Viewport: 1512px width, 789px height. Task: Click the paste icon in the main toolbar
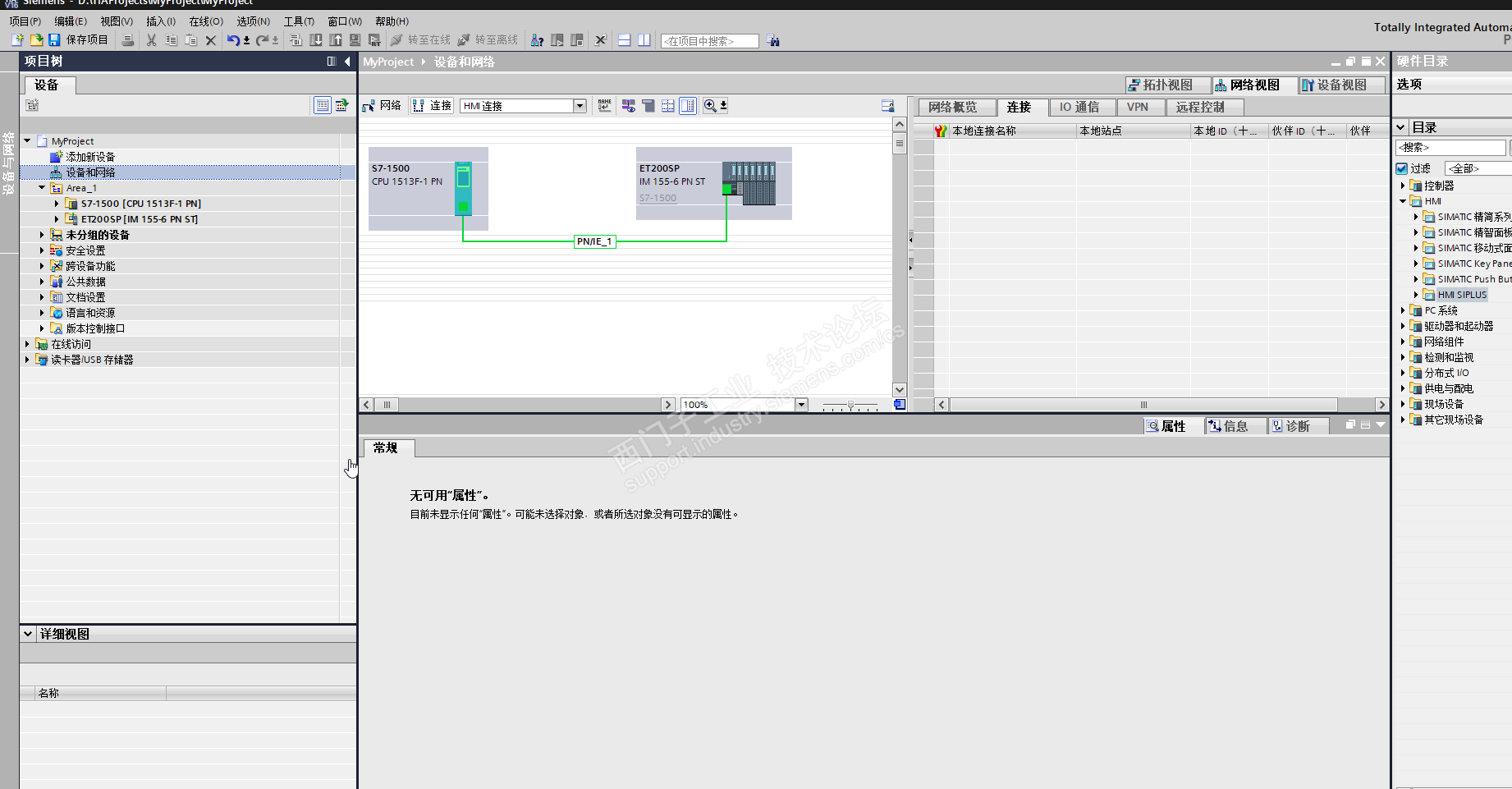tap(190, 40)
